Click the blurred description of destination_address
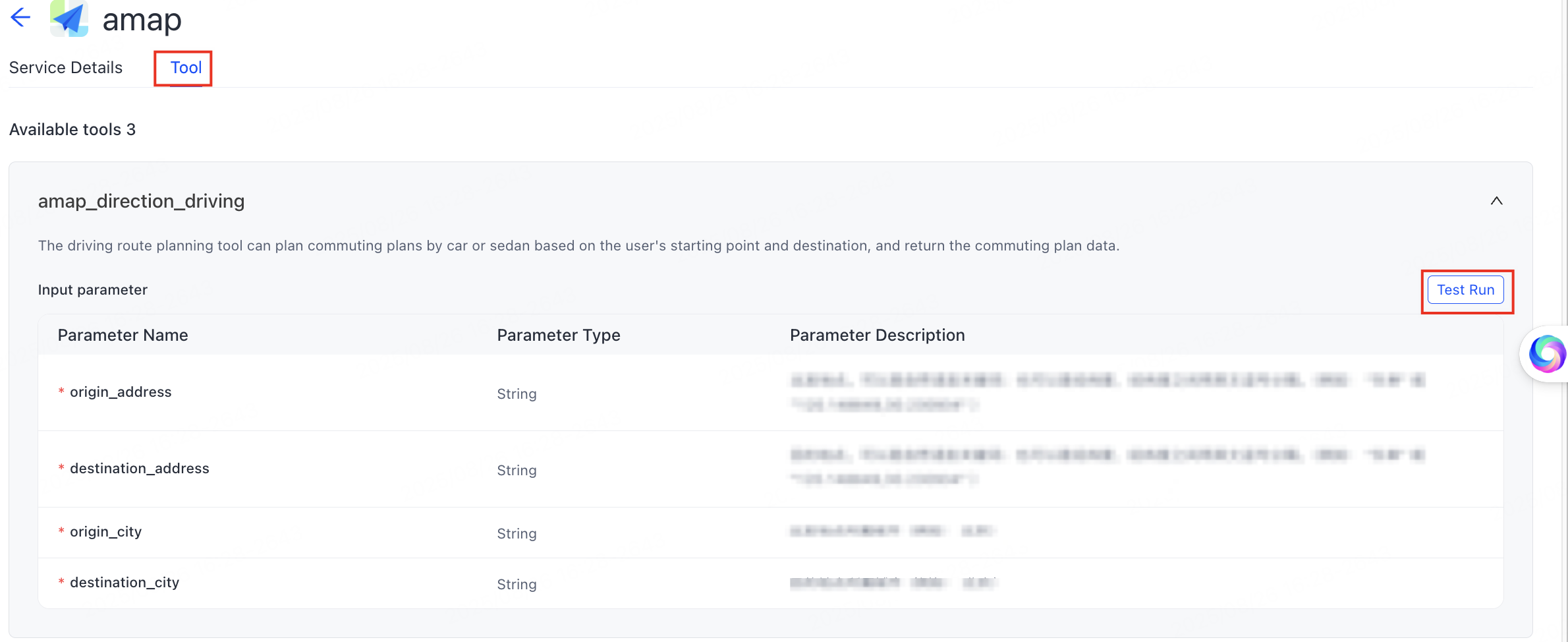Image resolution: width=1568 pixels, height=642 pixels. pos(1107,467)
